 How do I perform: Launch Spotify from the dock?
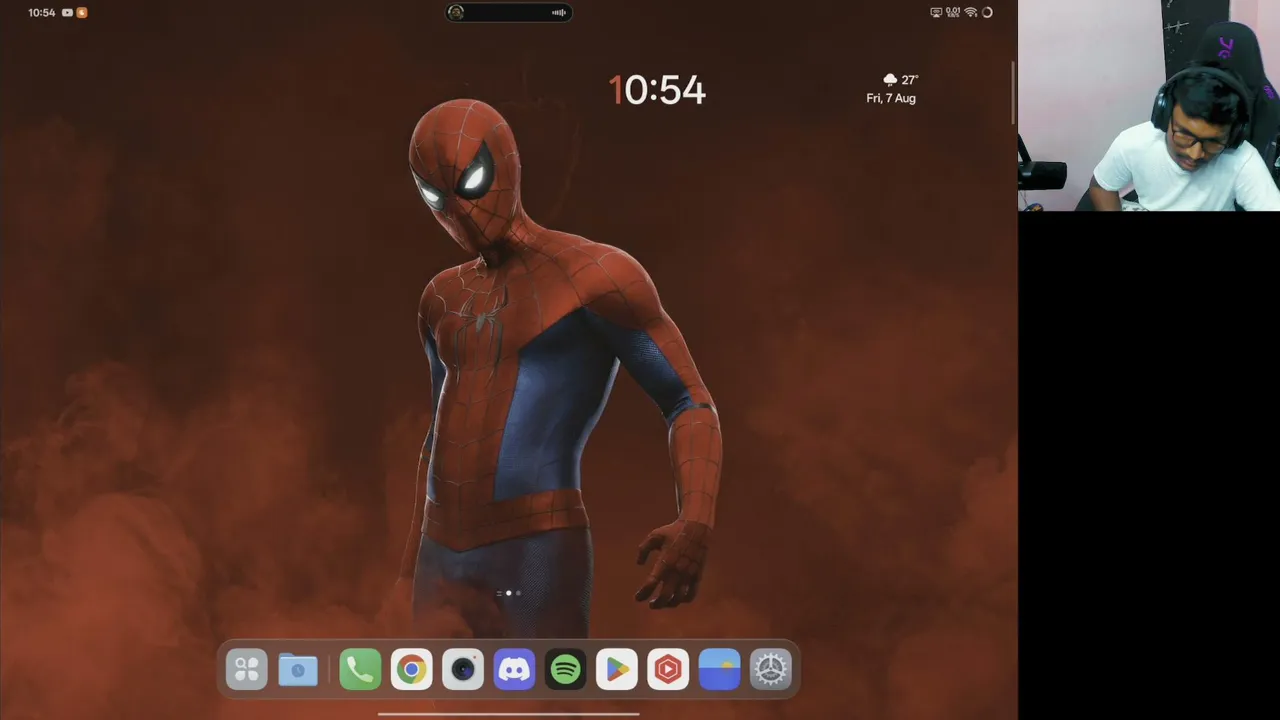click(566, 669)
